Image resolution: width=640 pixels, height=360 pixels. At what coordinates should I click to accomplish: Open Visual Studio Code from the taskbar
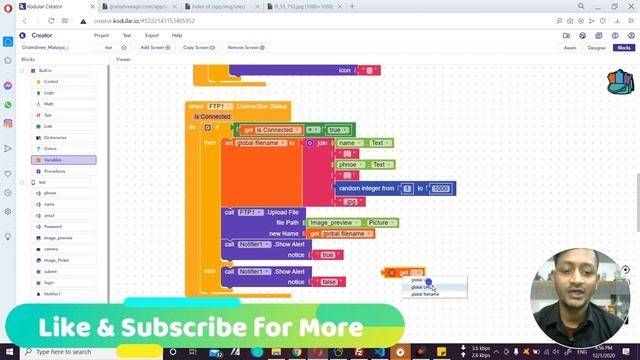(380, 352)
